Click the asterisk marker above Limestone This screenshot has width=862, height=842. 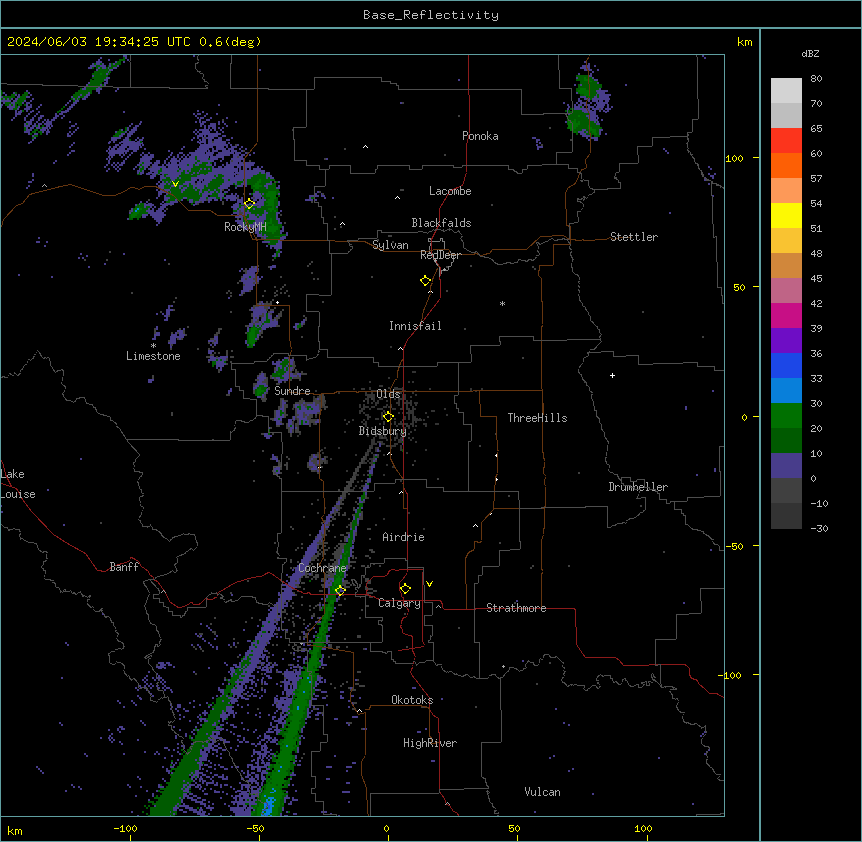[153, 346]
